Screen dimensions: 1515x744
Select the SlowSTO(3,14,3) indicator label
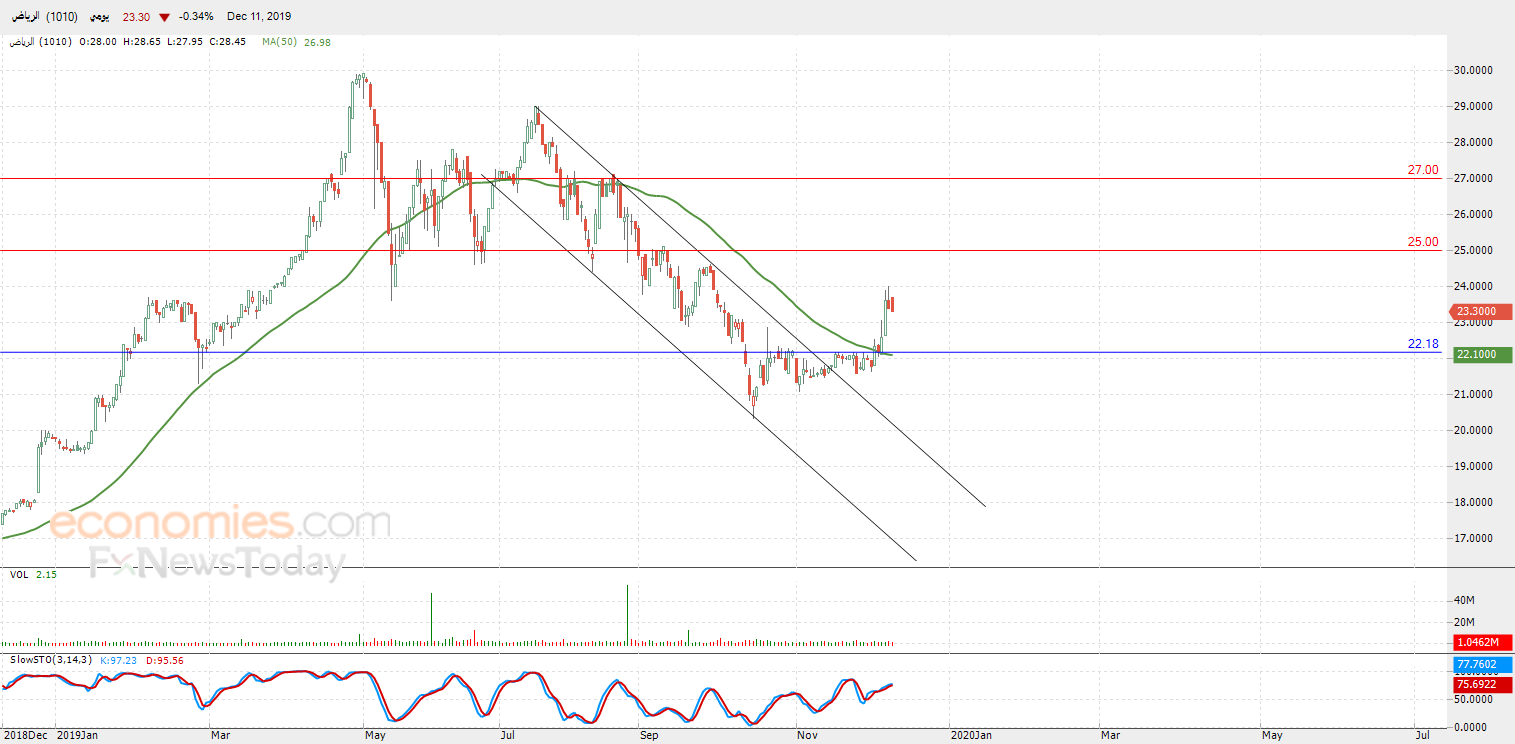point(51,660)
